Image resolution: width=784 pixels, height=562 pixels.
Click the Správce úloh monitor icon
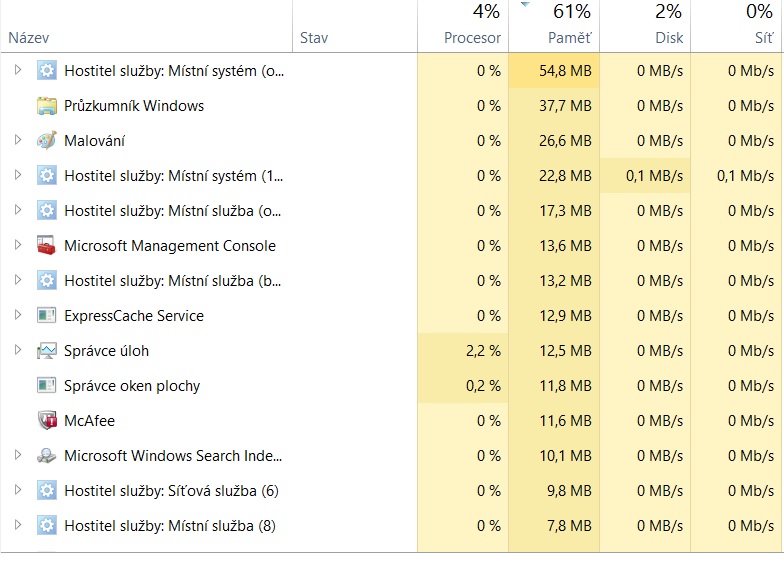47,351
